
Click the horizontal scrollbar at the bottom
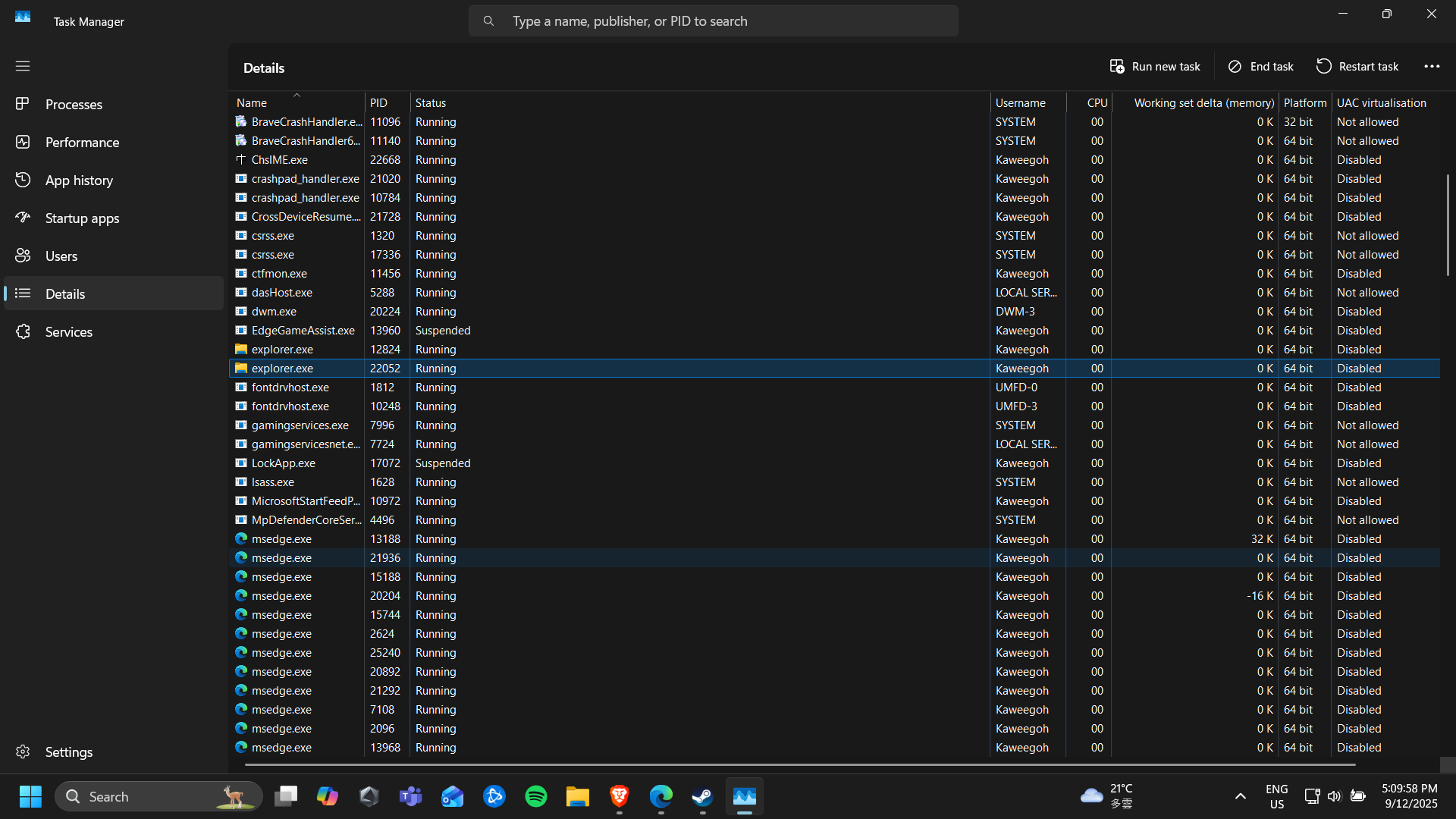click(799, 765)
